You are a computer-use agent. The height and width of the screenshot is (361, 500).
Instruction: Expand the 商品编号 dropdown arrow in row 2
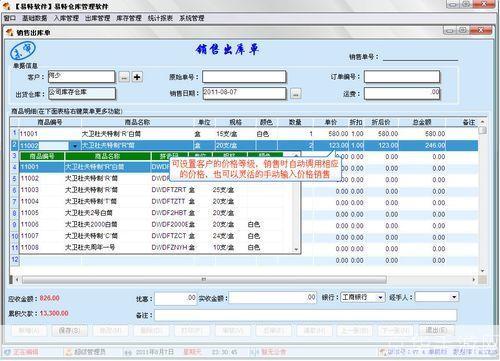pyautogui.click(x=75, y=146)
